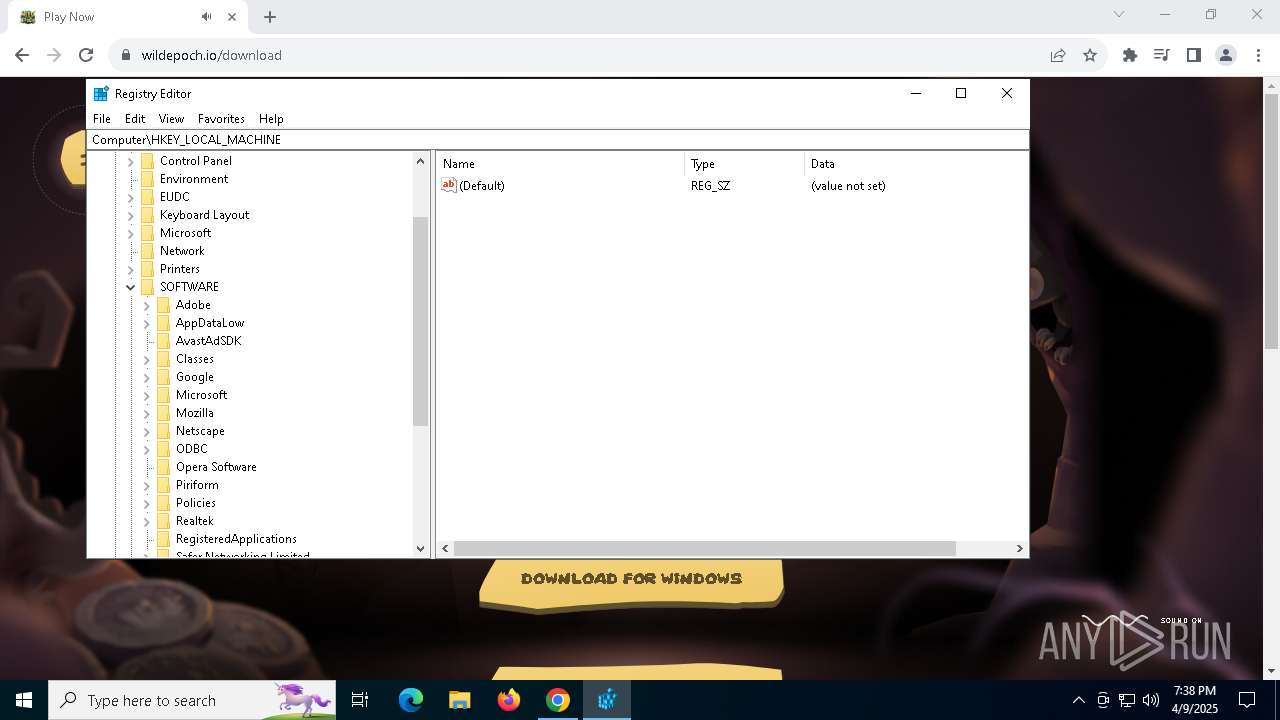Expand the Classes key
The image size is (1280, 720).
point(146,359)
